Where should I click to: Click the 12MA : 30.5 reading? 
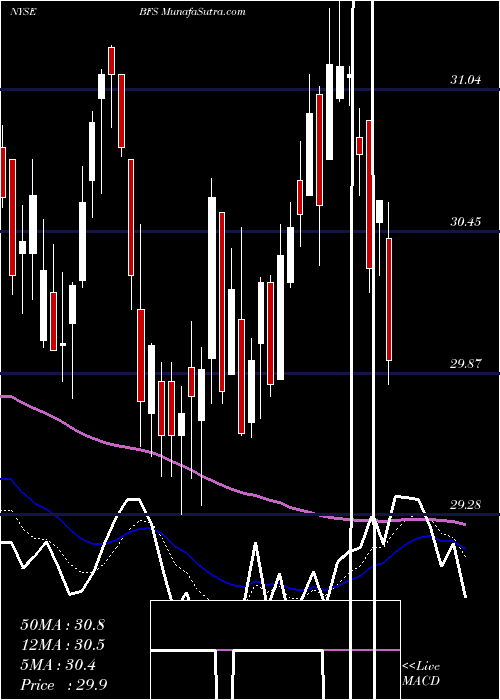[x=62, y=645]
